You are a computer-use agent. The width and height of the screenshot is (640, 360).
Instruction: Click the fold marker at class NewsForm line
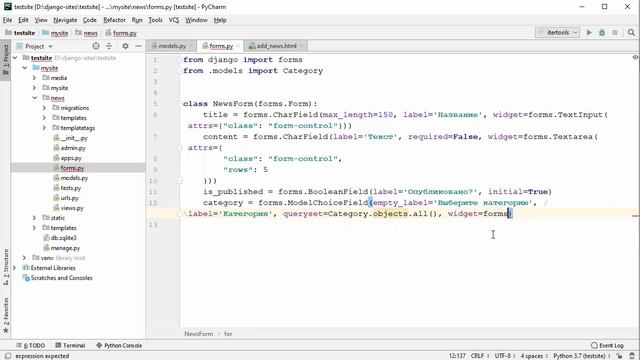pos(180,104)
